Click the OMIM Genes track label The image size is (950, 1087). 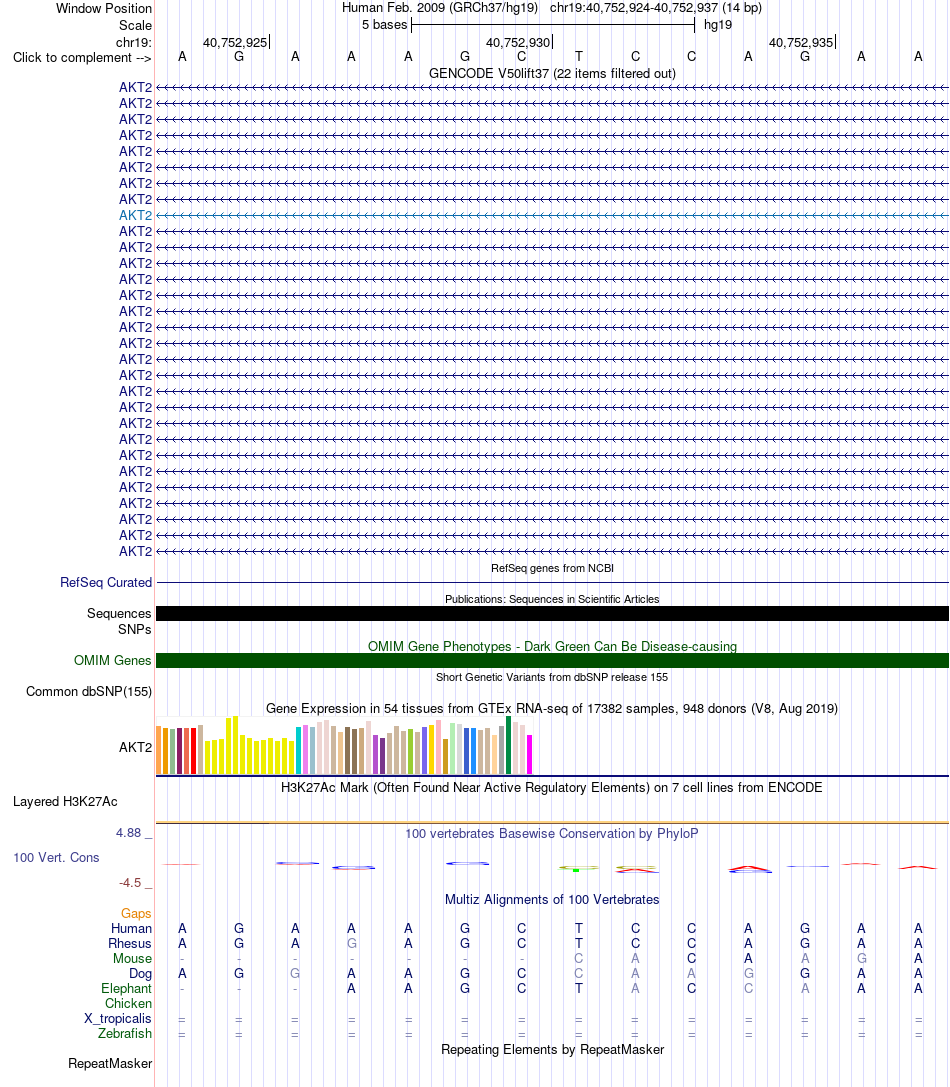pyautogui.click(x=112, y=661)
